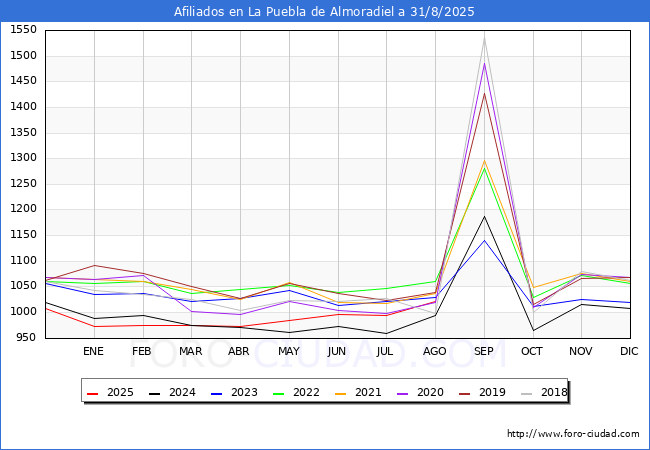Click the black 2024 legend color swatch
This screenshot has width=650, height=450.
[x=155, y=393]
